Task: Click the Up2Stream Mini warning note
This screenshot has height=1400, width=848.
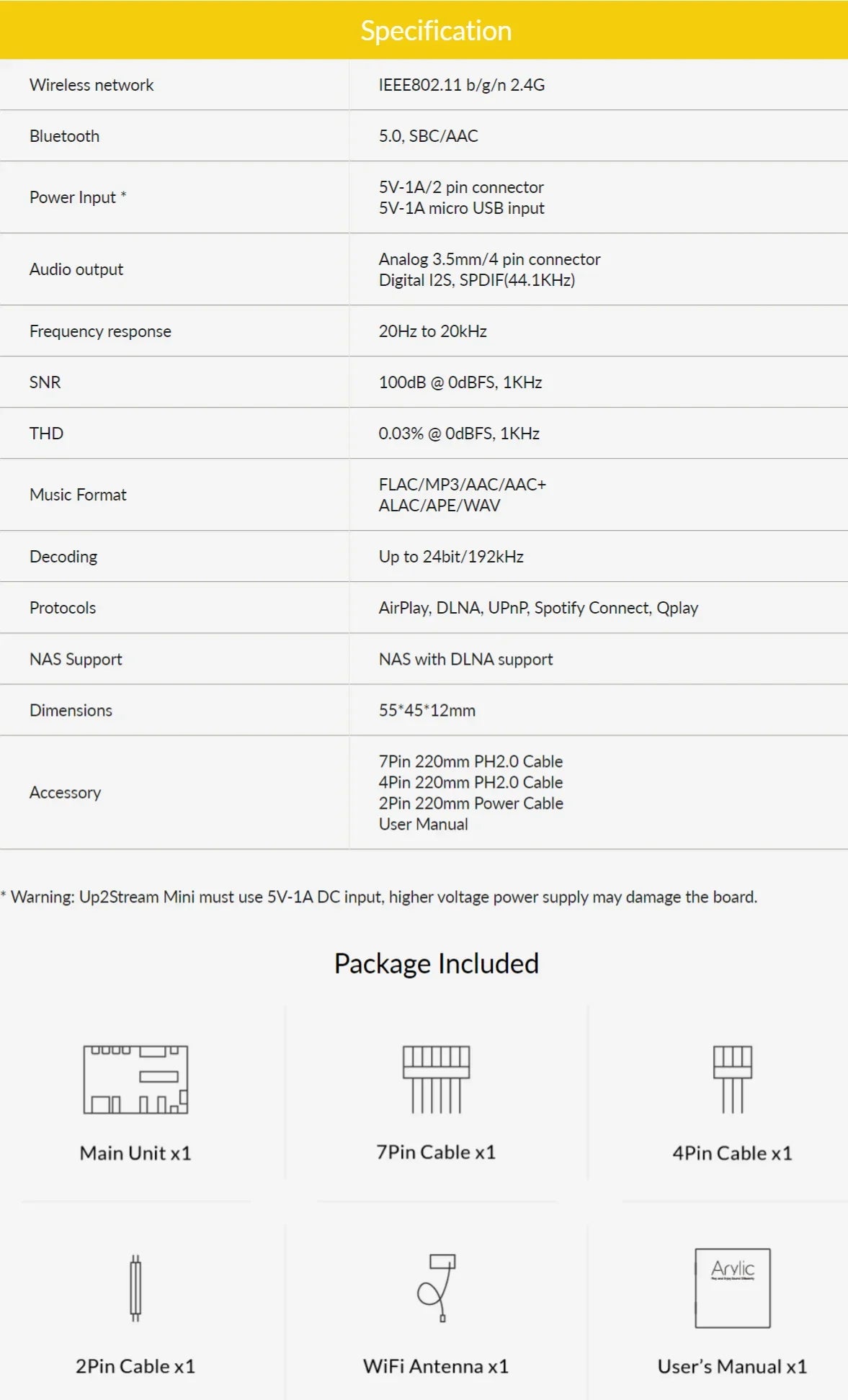Action: (379, 897)
